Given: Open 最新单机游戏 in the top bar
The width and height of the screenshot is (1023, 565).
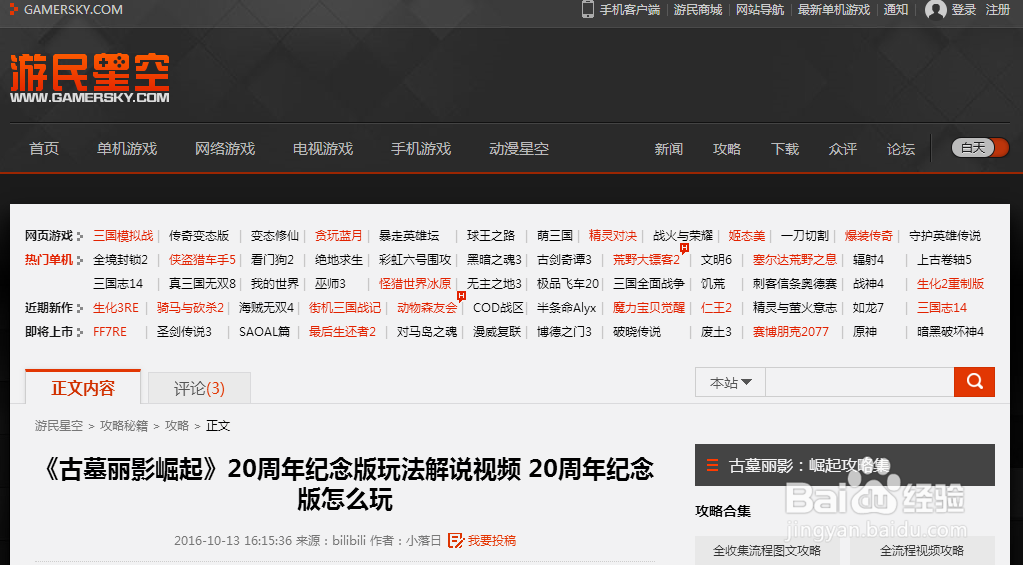Looking at the screenshot, I should pos(834,10).
